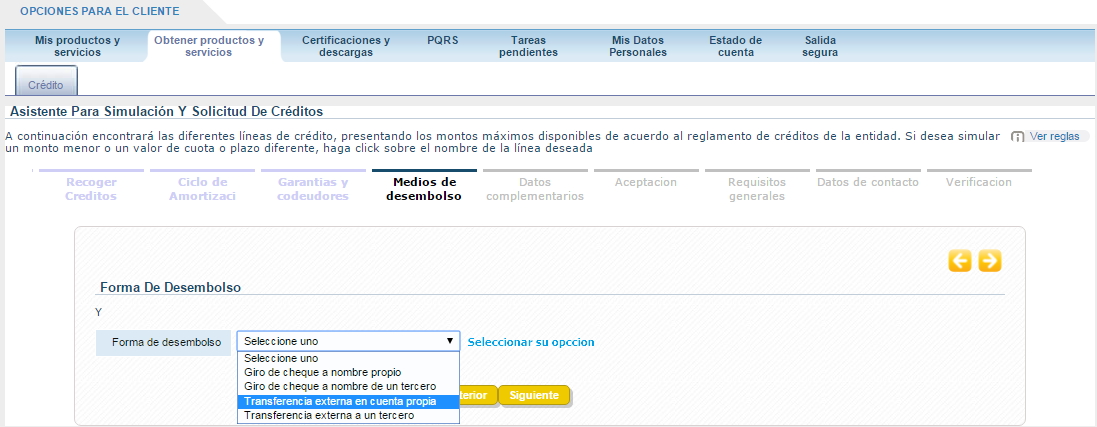Choose "Giro de cheque a nombre de un tercero"
Screen dimensions: 1097x427
[x=326, y=386]
